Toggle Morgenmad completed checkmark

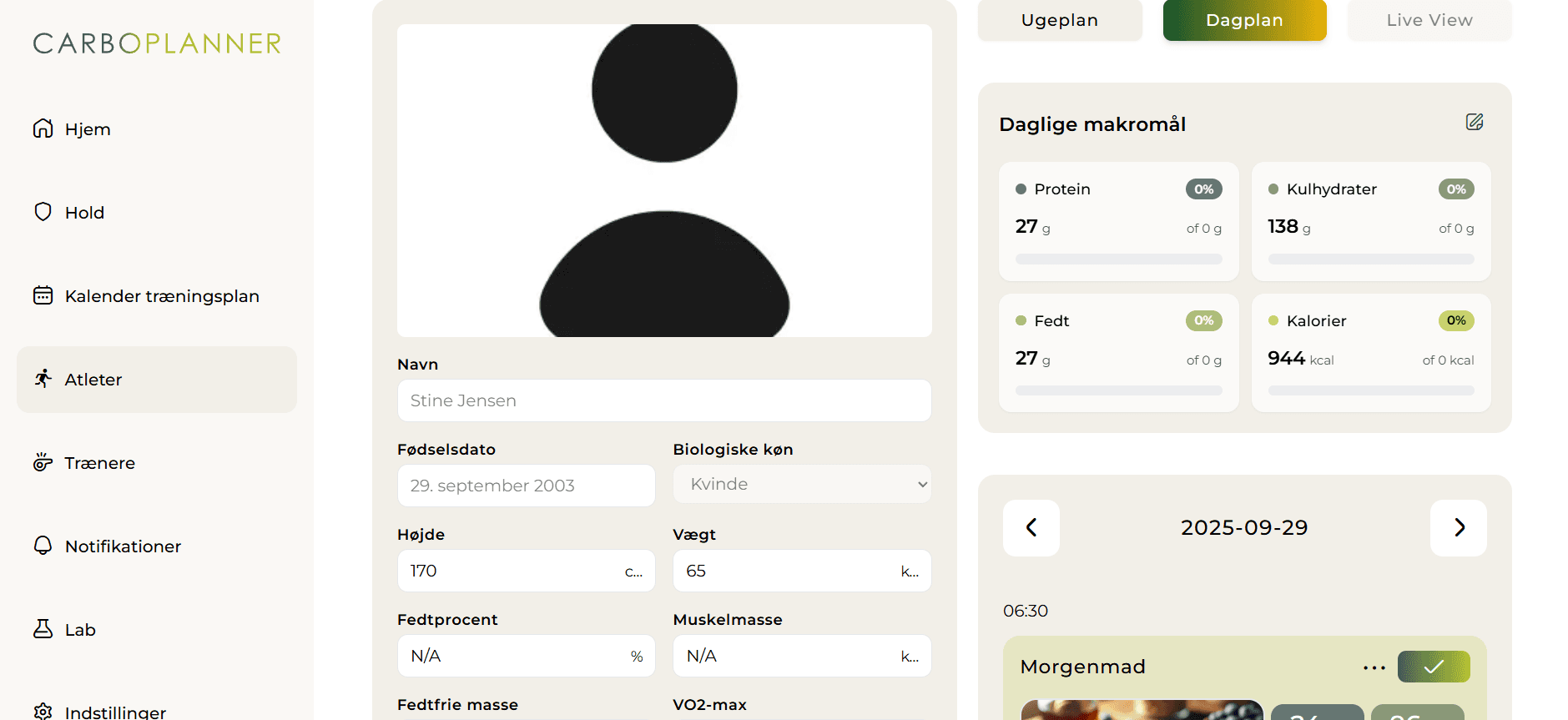[x=1434, y=667]
